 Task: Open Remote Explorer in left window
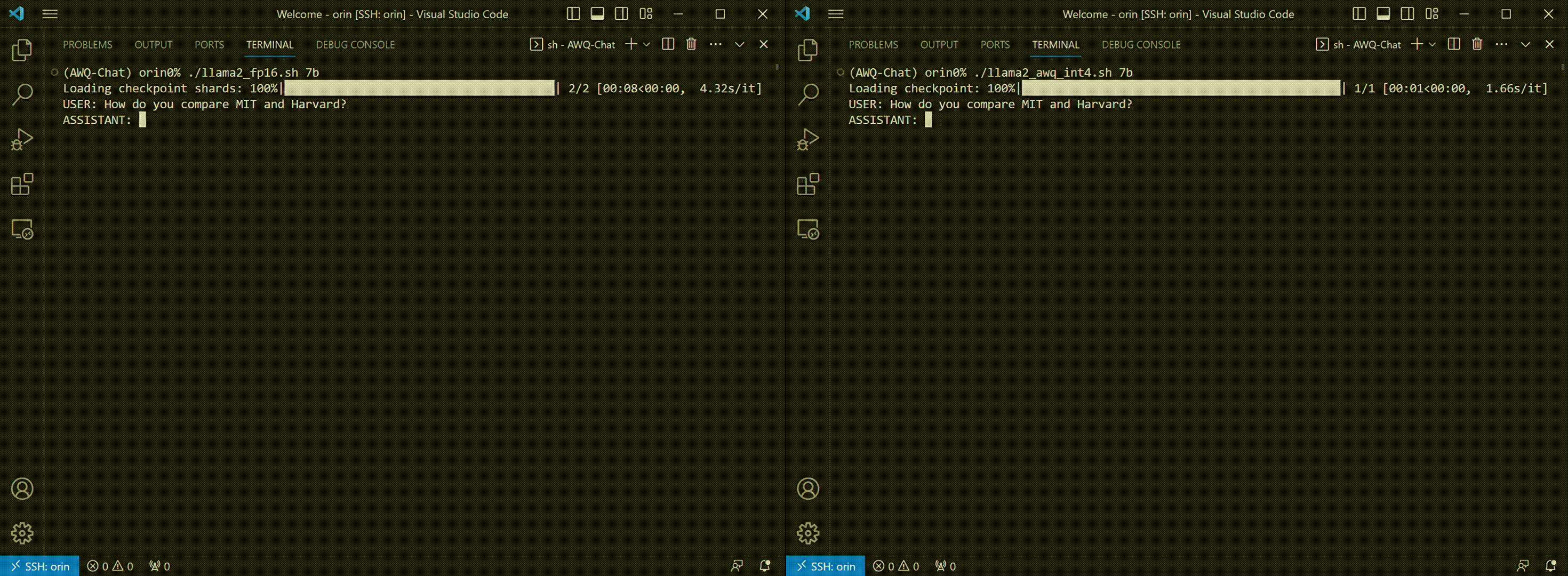[x=22, y=229]
